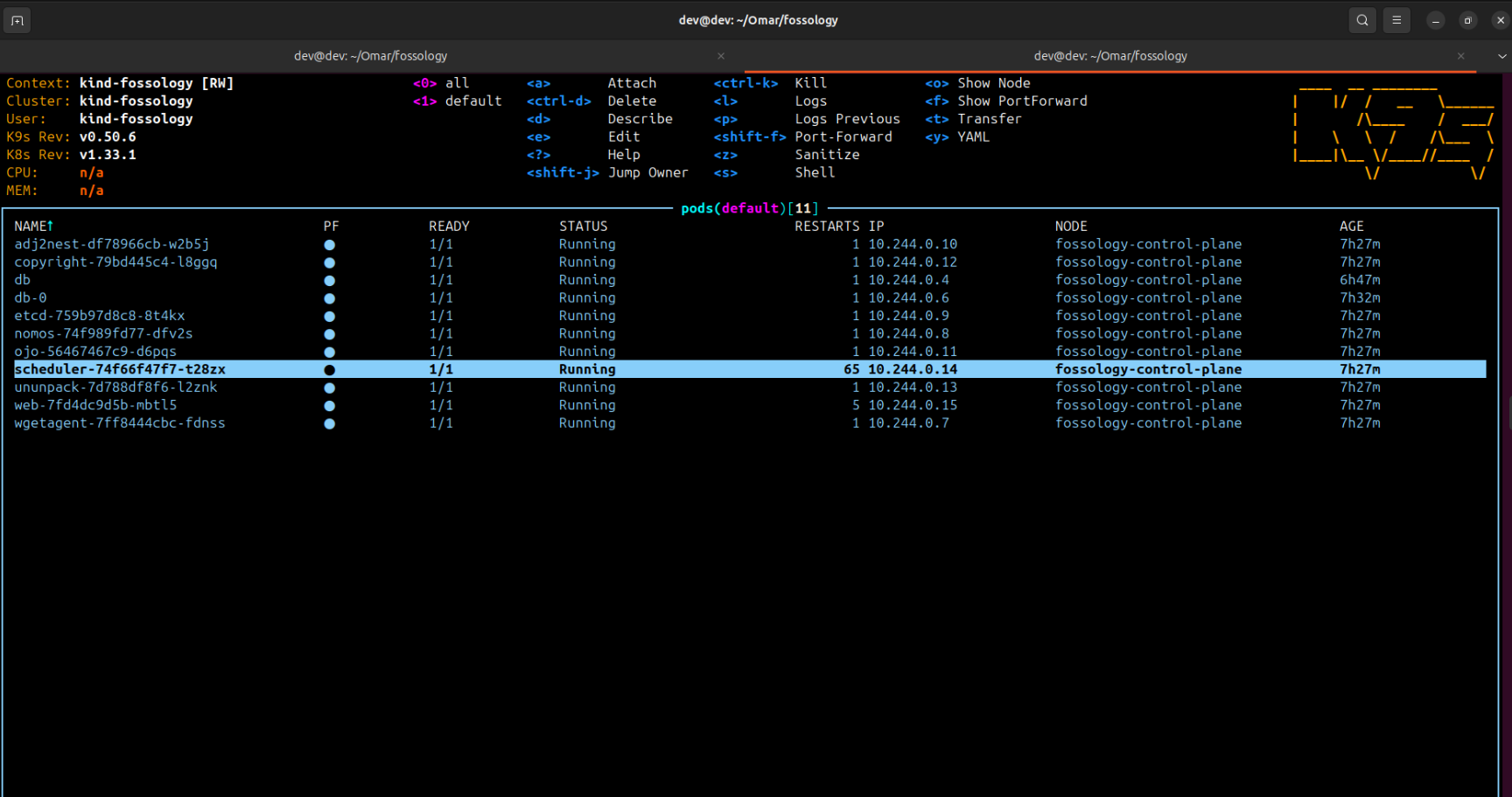Click the port-forward dot for adj2nest pod
This screenshot has height=797, width=1512.
tap(330, 245)
